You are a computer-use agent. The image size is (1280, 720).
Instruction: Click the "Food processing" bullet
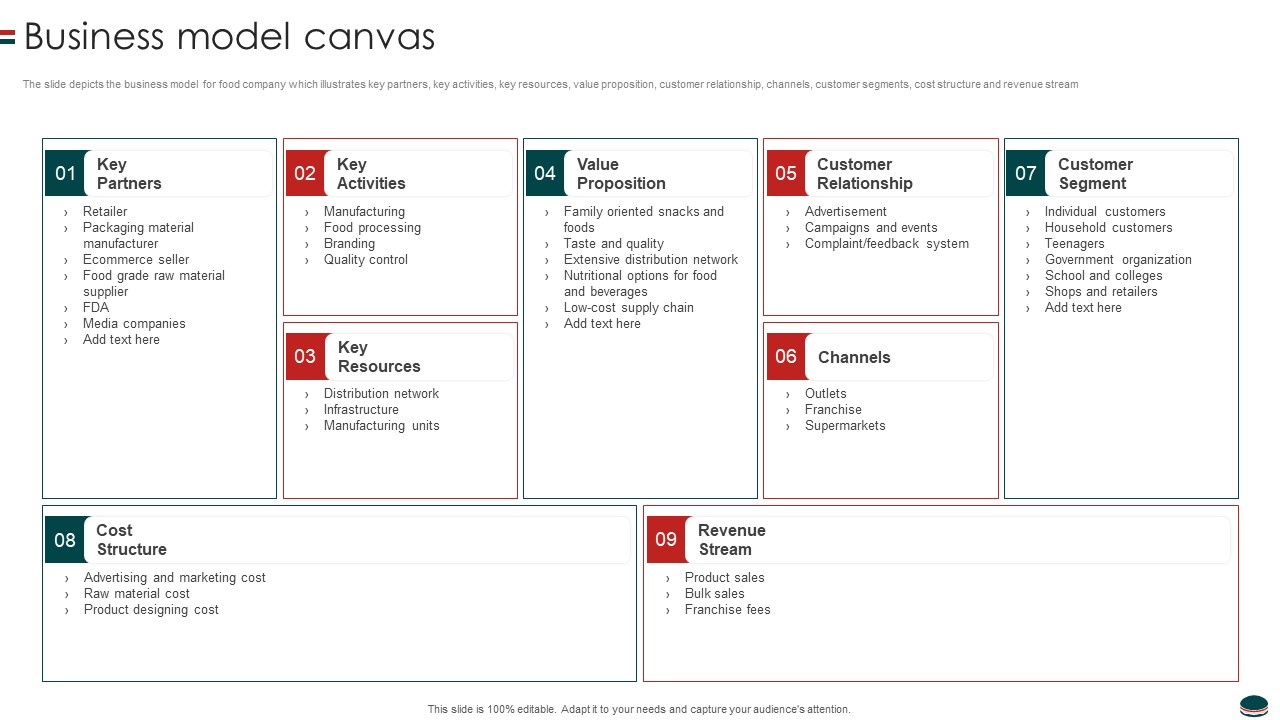[372, 228]
